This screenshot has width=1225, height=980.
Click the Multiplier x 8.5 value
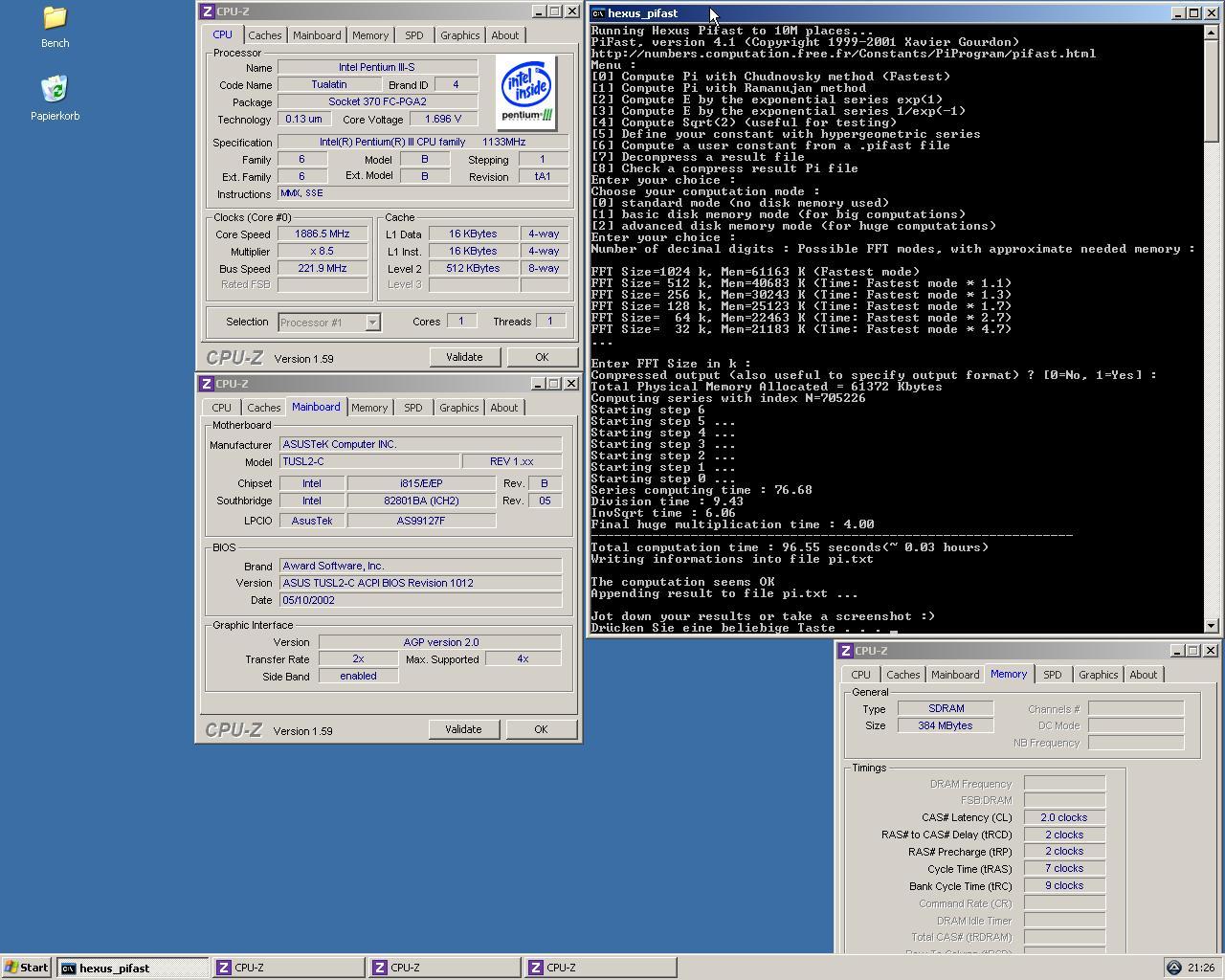point(323,251)
